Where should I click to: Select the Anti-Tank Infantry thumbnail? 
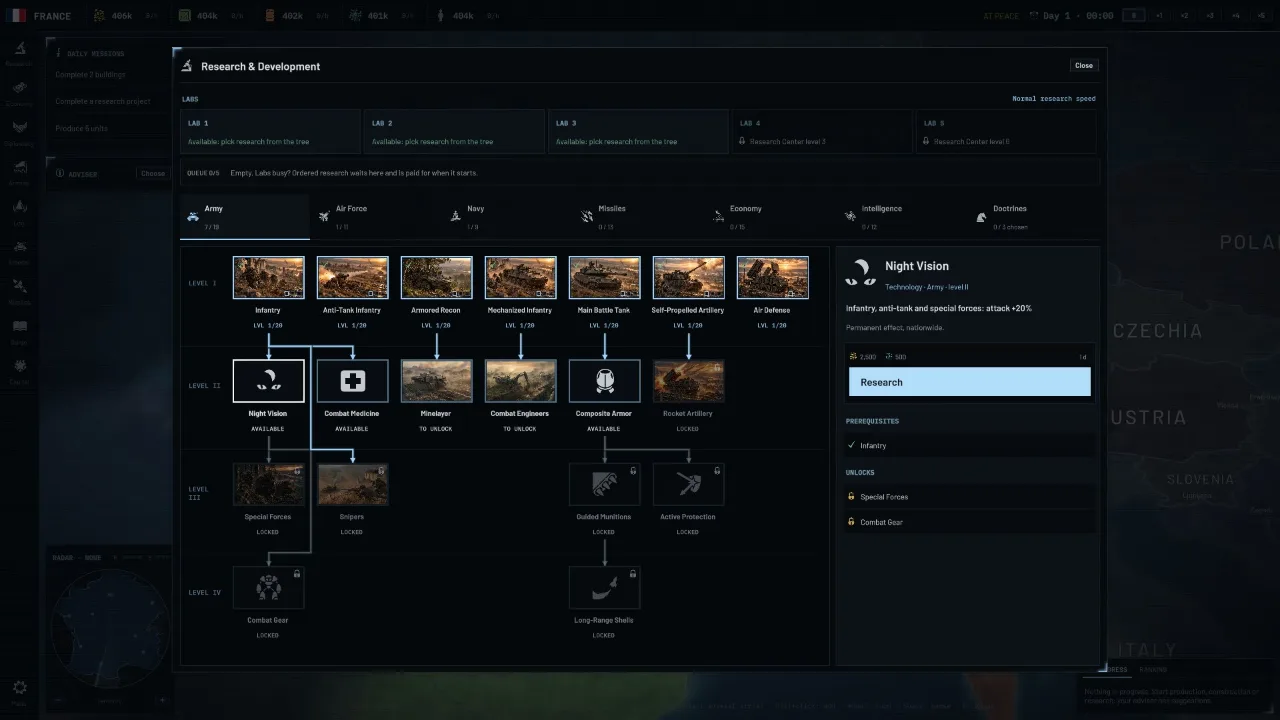point(352,278)
